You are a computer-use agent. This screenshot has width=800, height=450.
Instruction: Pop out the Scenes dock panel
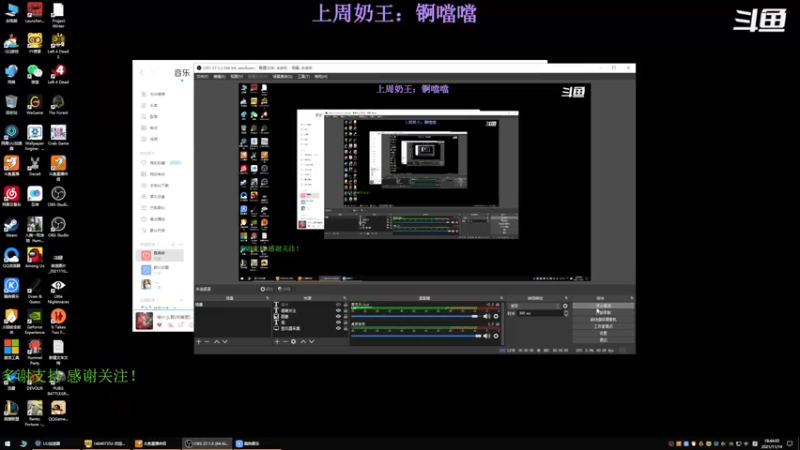[x=267, y=298]
